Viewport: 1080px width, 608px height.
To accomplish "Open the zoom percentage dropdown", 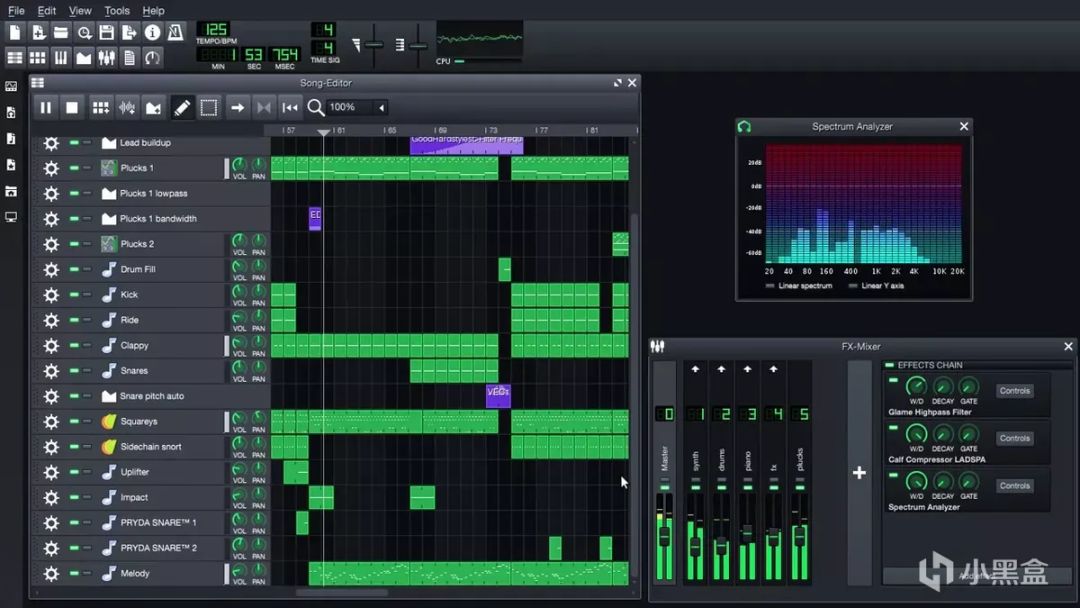I will pyautogui.click(x=381, y=108).
